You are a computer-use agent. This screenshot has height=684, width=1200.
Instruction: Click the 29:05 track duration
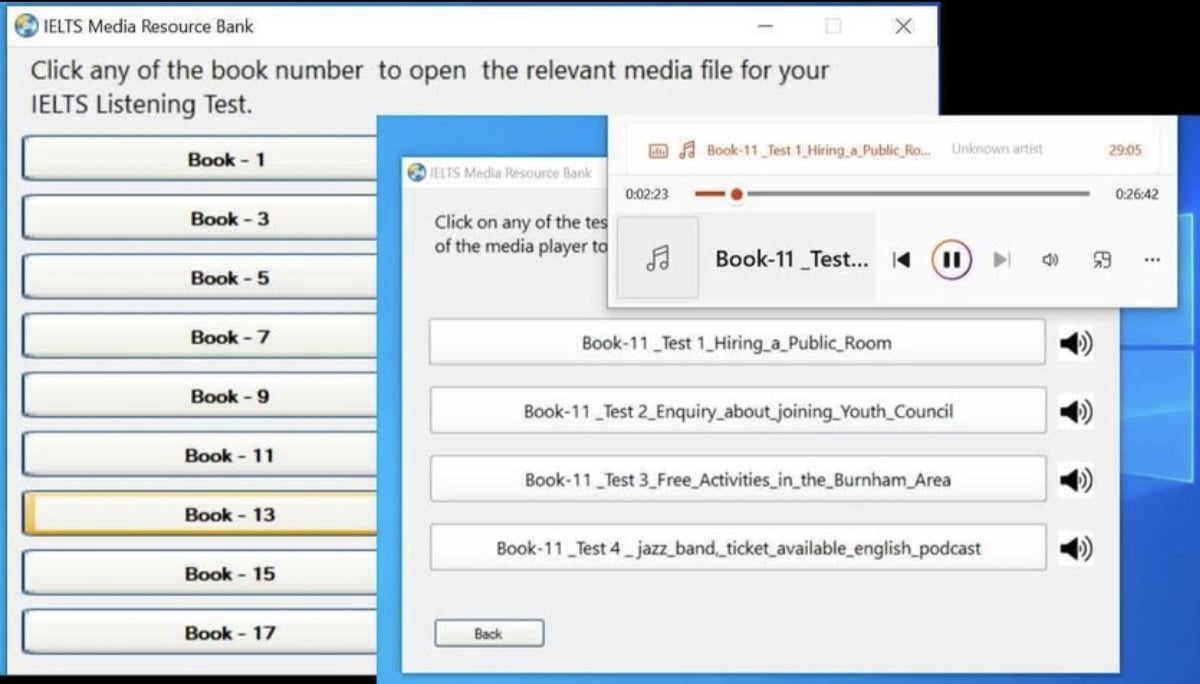tap(1125, 150)
